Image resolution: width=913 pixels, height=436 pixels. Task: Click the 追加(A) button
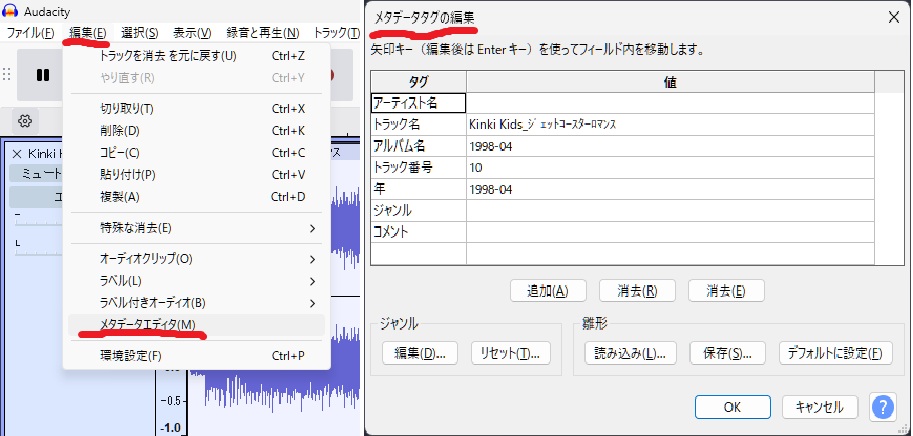click(x=540, y=291)
